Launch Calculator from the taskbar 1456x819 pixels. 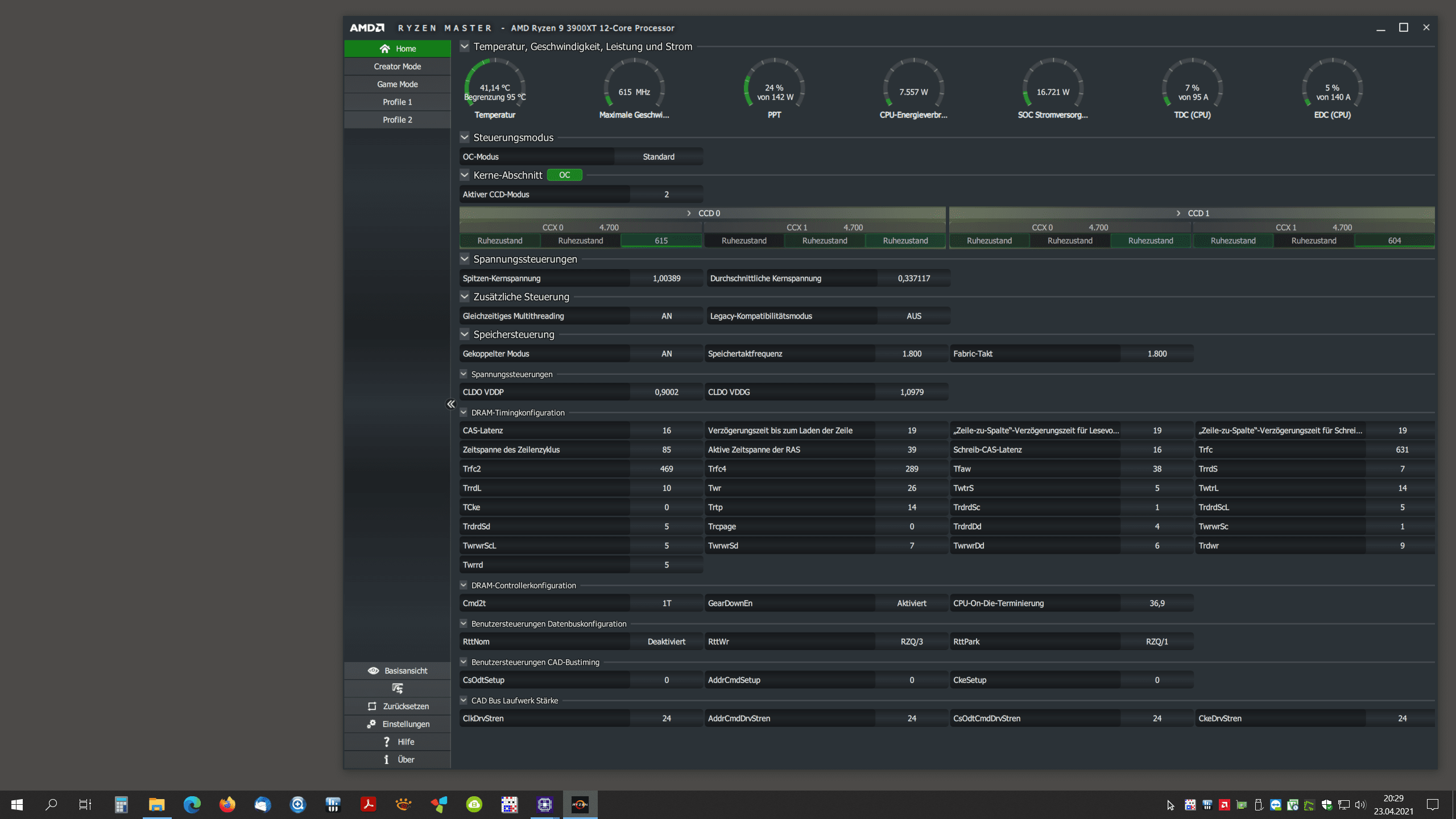tap(121, 804)
